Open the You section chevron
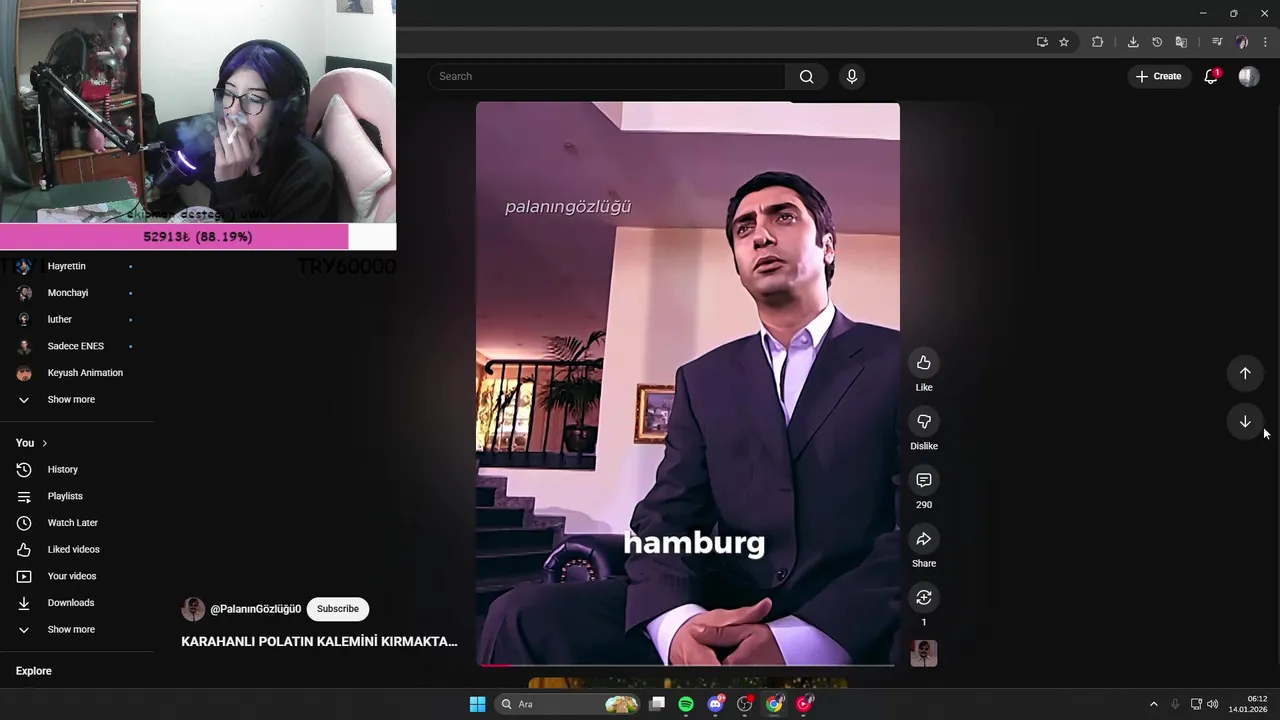 pyautogui.click(x=44, y=443)
